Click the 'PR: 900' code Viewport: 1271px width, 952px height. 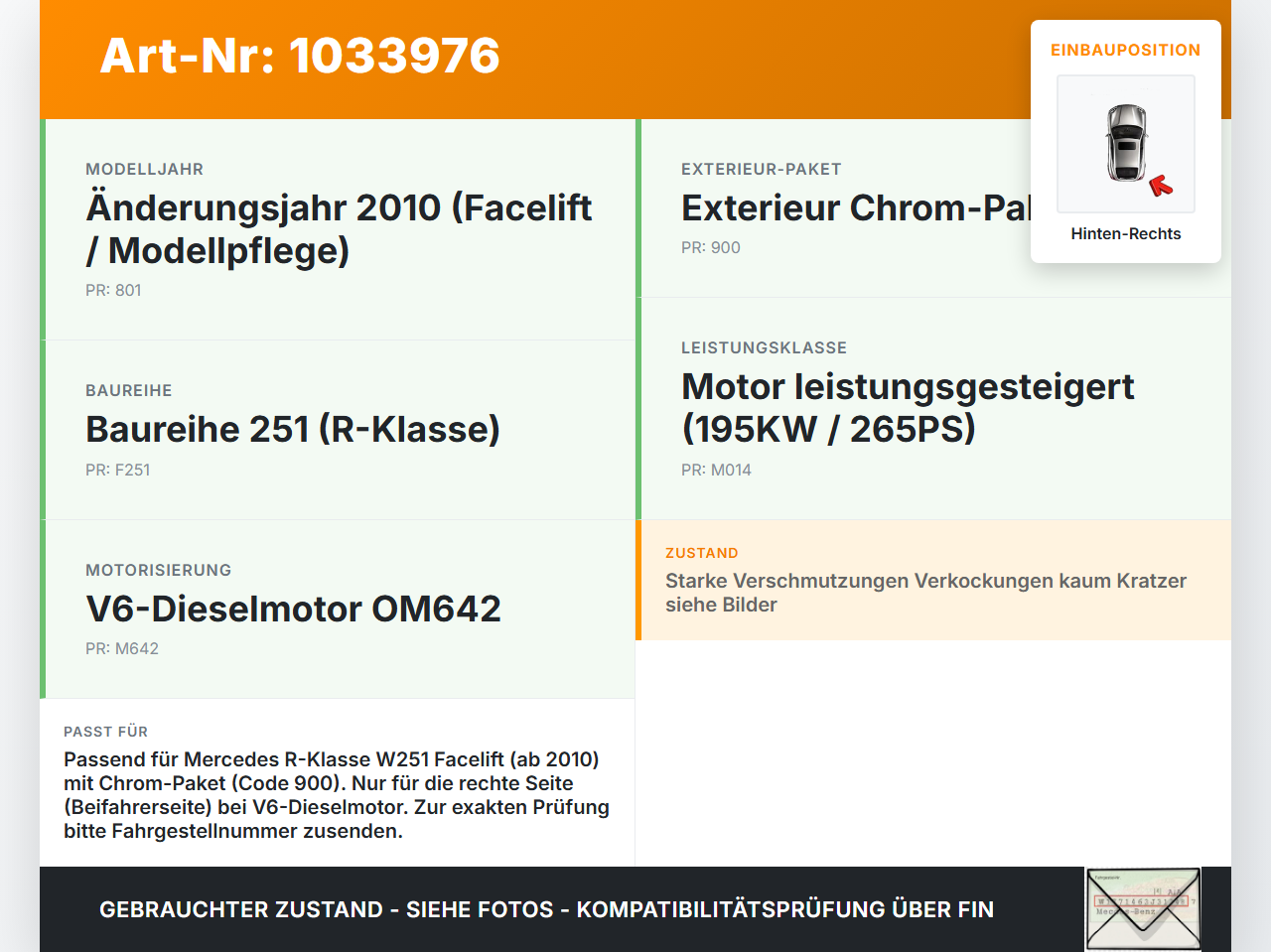pos(711,247)
